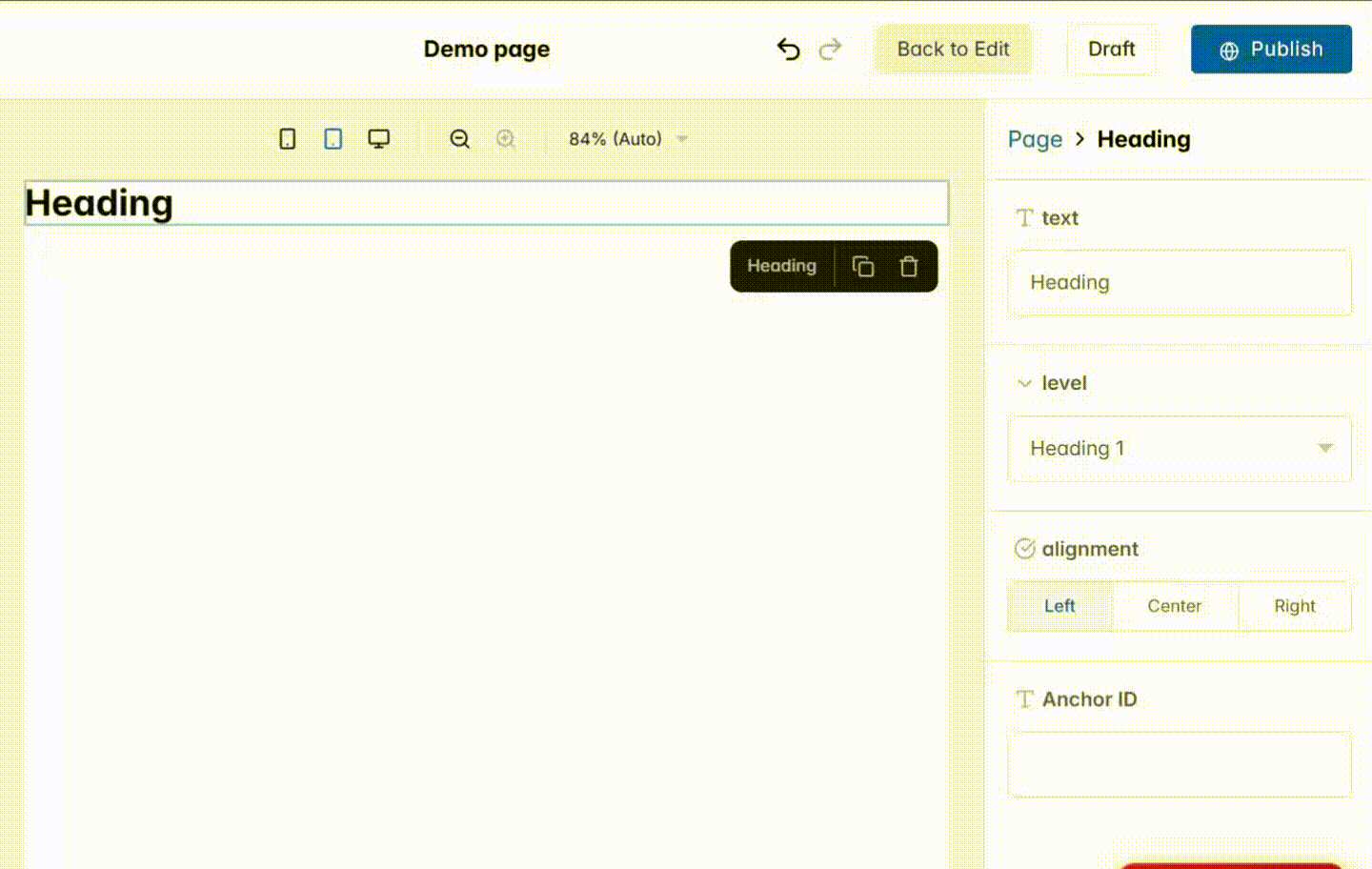Duplicate the Heading block via copy icon
This screenshot has width=1372, height=869.
click(863, 266)
